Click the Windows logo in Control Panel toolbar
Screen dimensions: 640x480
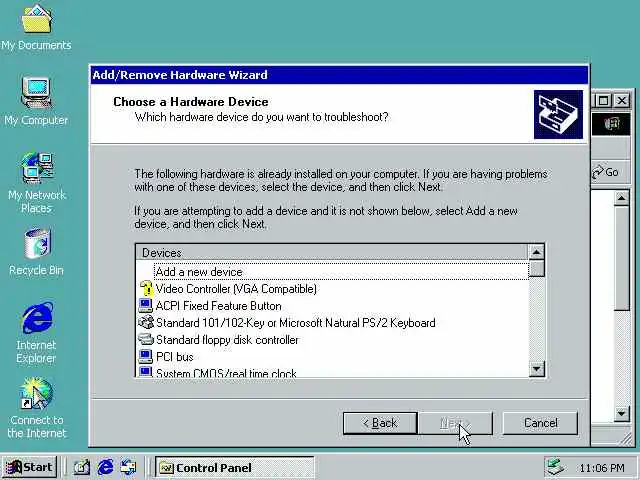(x=611, y=124)
